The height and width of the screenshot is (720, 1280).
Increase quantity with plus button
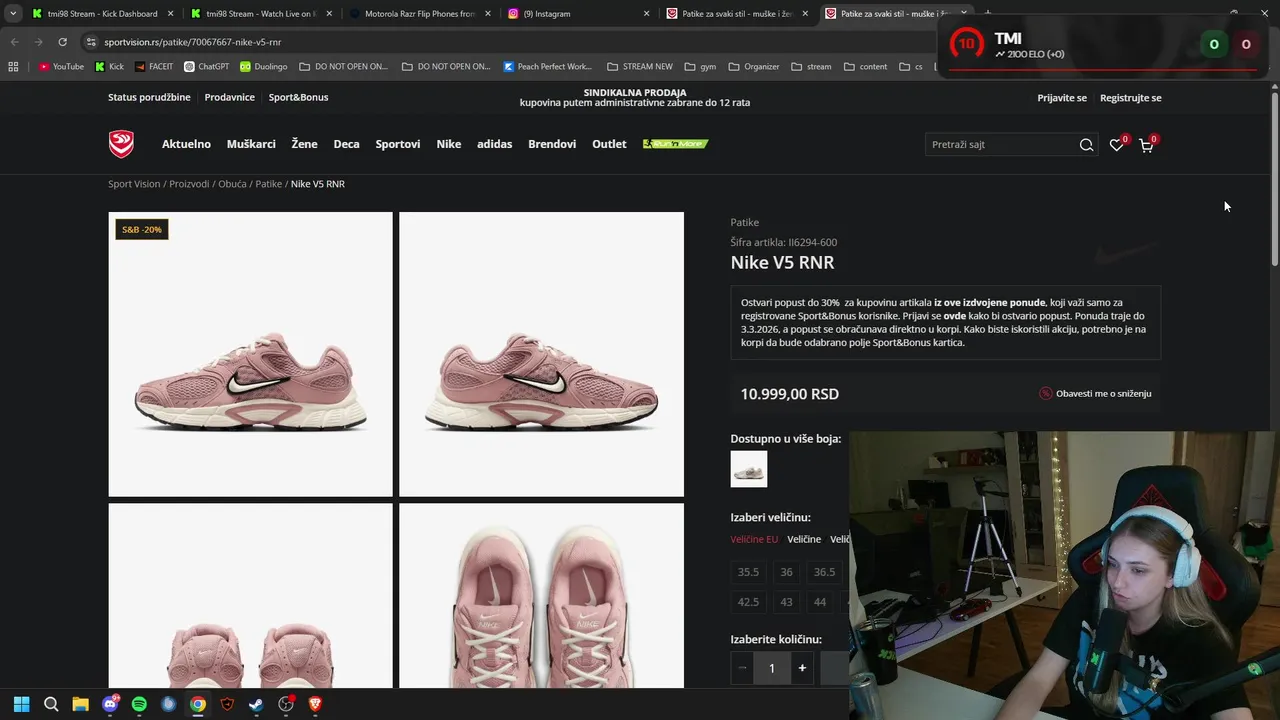(x=802, y=668)
